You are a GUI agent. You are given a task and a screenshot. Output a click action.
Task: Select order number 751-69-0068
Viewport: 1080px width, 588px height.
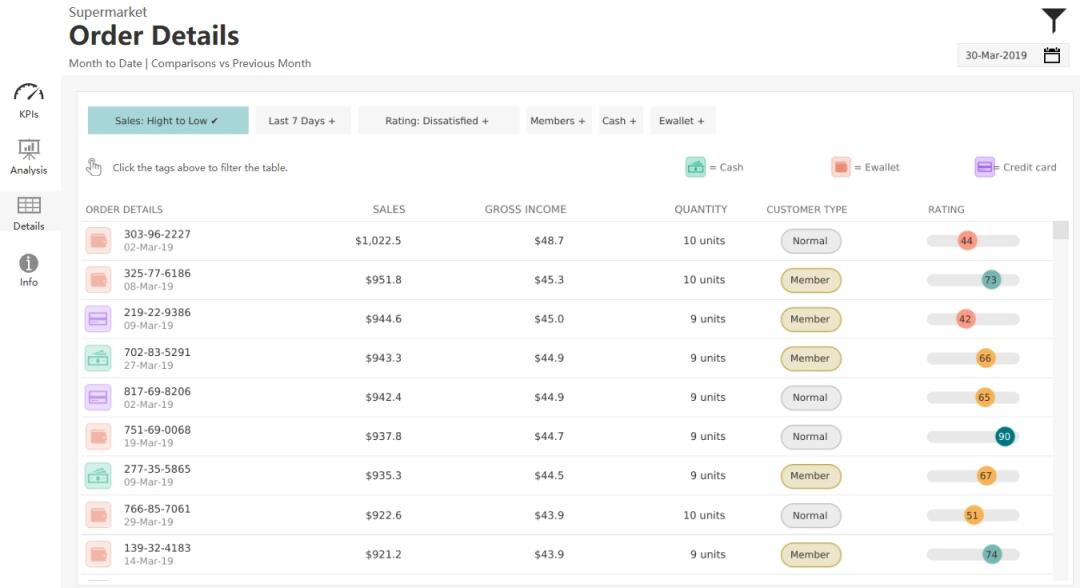(157, 430)
